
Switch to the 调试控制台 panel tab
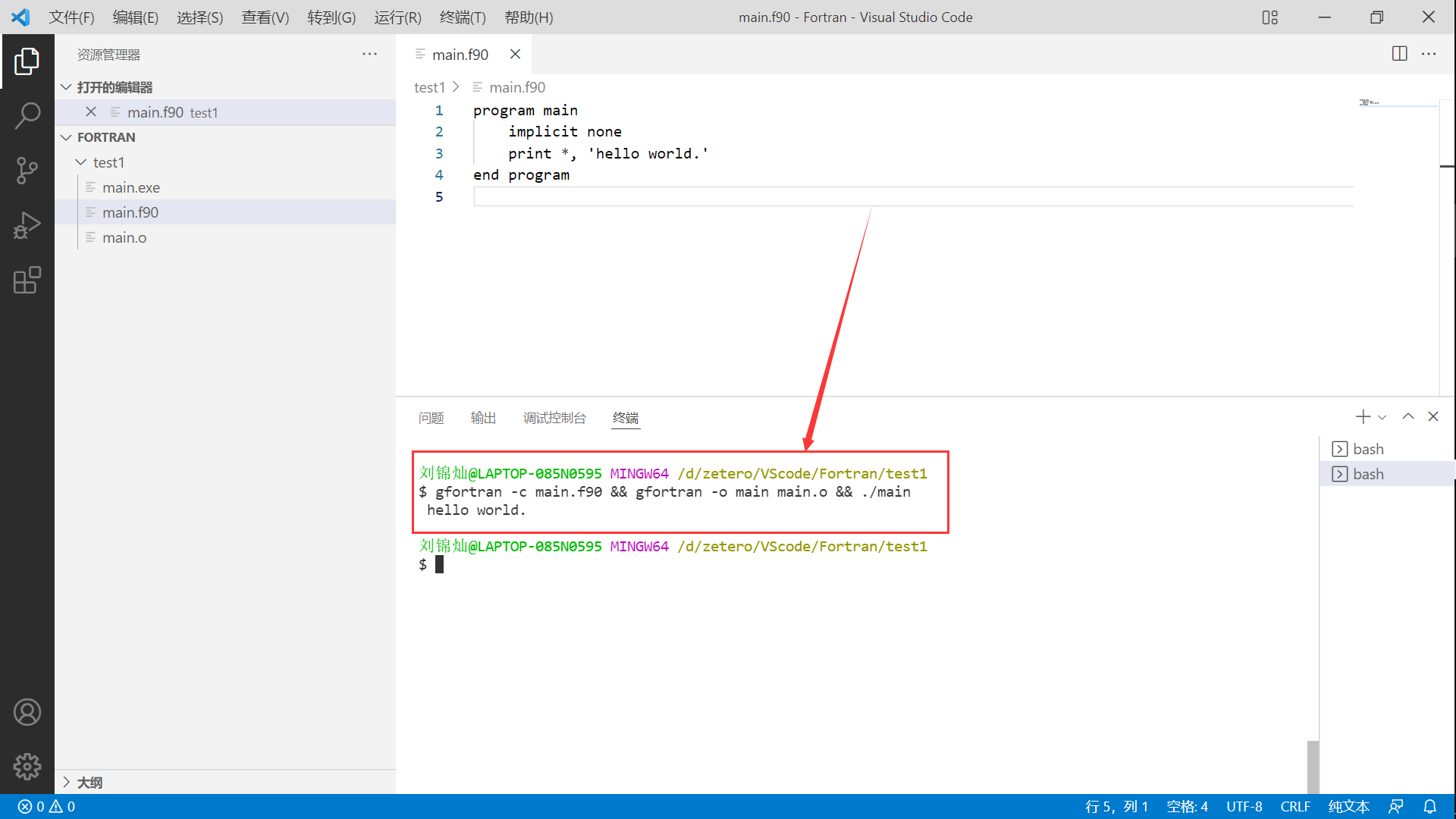(x=554, y=418)
